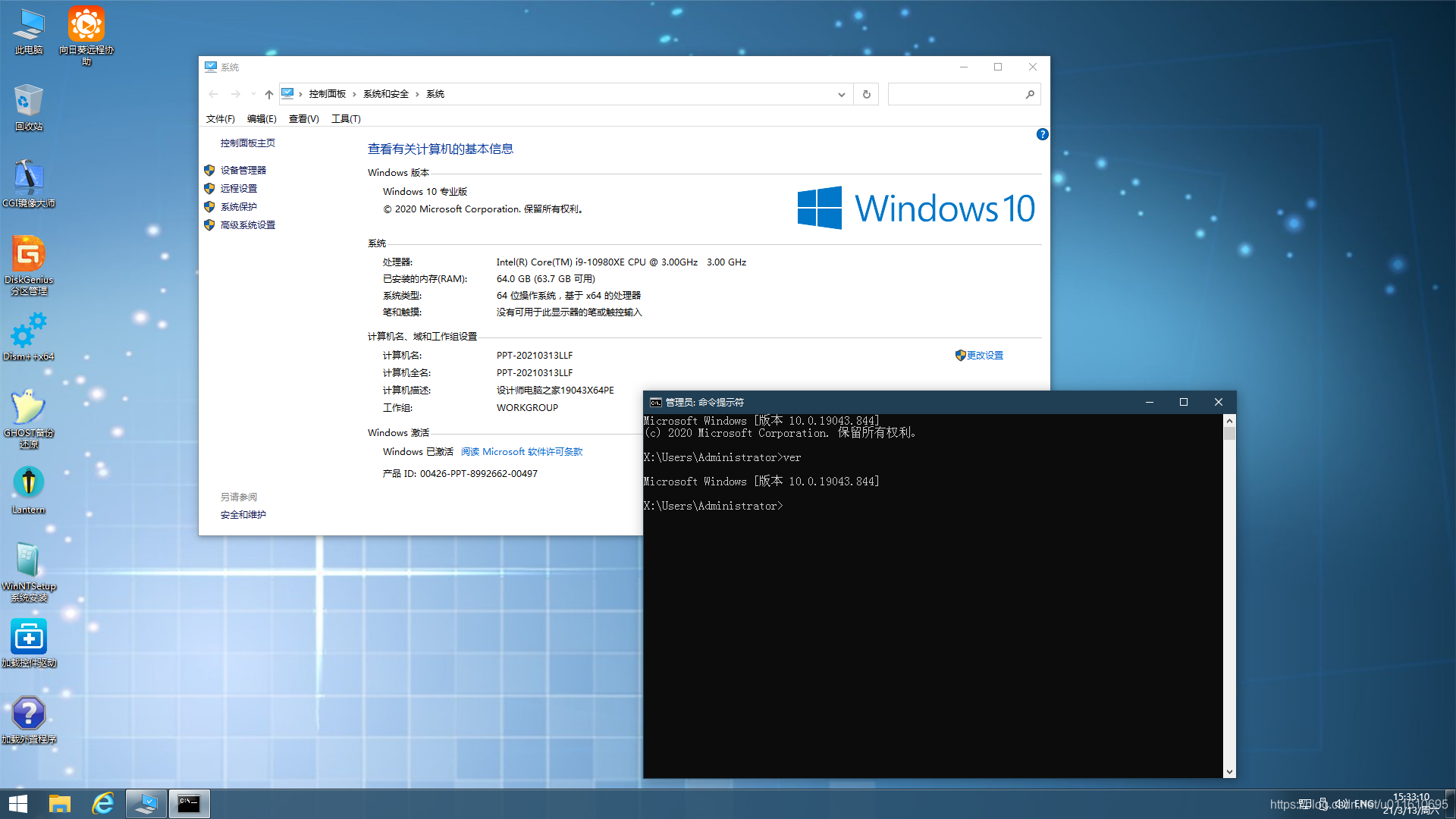Open Internet Explorer from the taskbar
The height and width of the screenshot is (819, 1456).
(102, 803)
